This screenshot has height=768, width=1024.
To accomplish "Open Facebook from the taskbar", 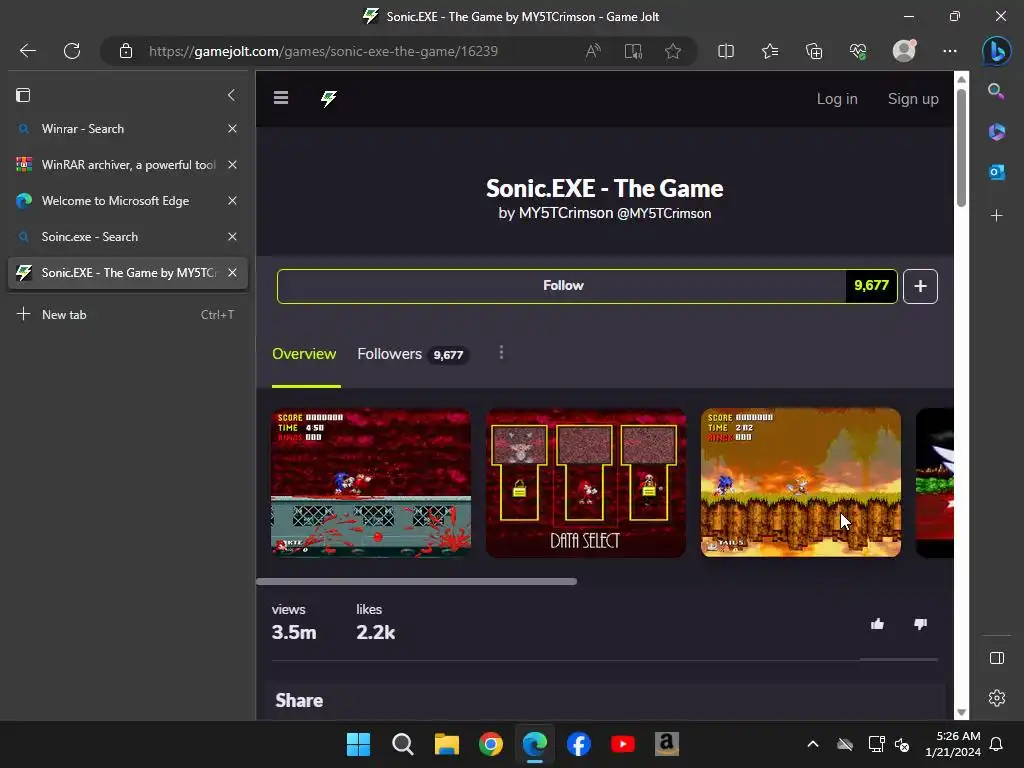I will 579,744.
